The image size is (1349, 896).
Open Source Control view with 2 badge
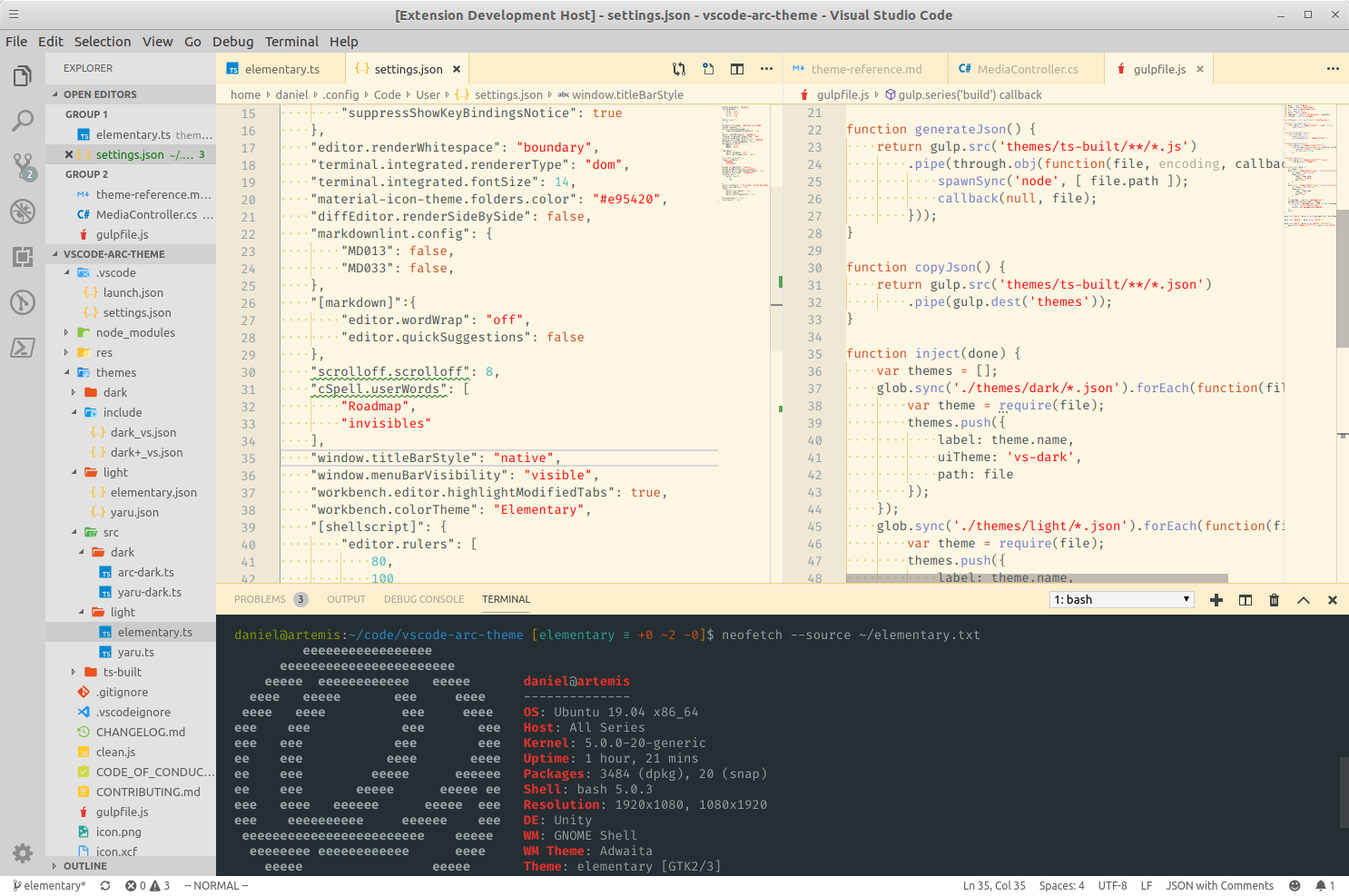[23, 166]
